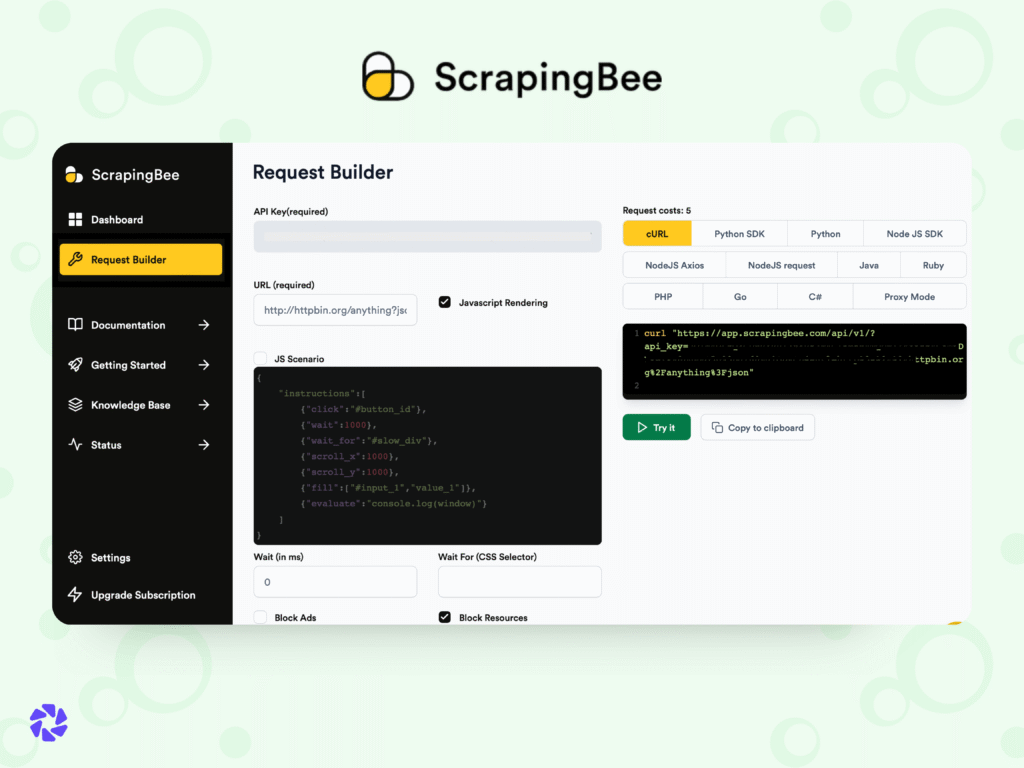This screenshot has width=1024, height=768.
Task: Enable the JS Scenario option
Action: click(260, 358)
